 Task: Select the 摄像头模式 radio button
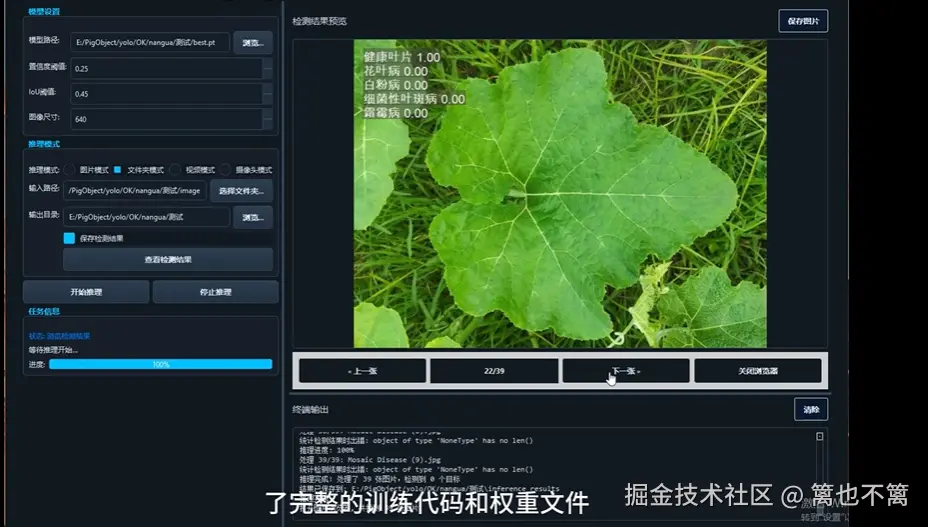pyautogui.click(x=225, y=170)
